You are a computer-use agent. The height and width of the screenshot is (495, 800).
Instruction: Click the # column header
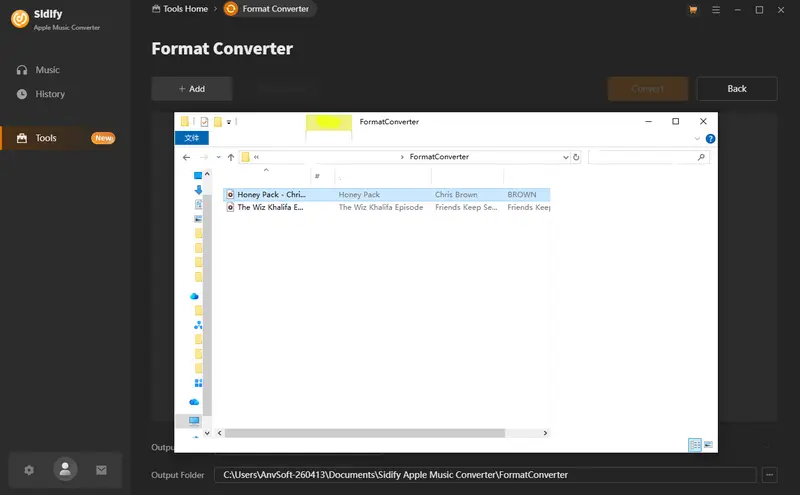[x=317, y=176]
